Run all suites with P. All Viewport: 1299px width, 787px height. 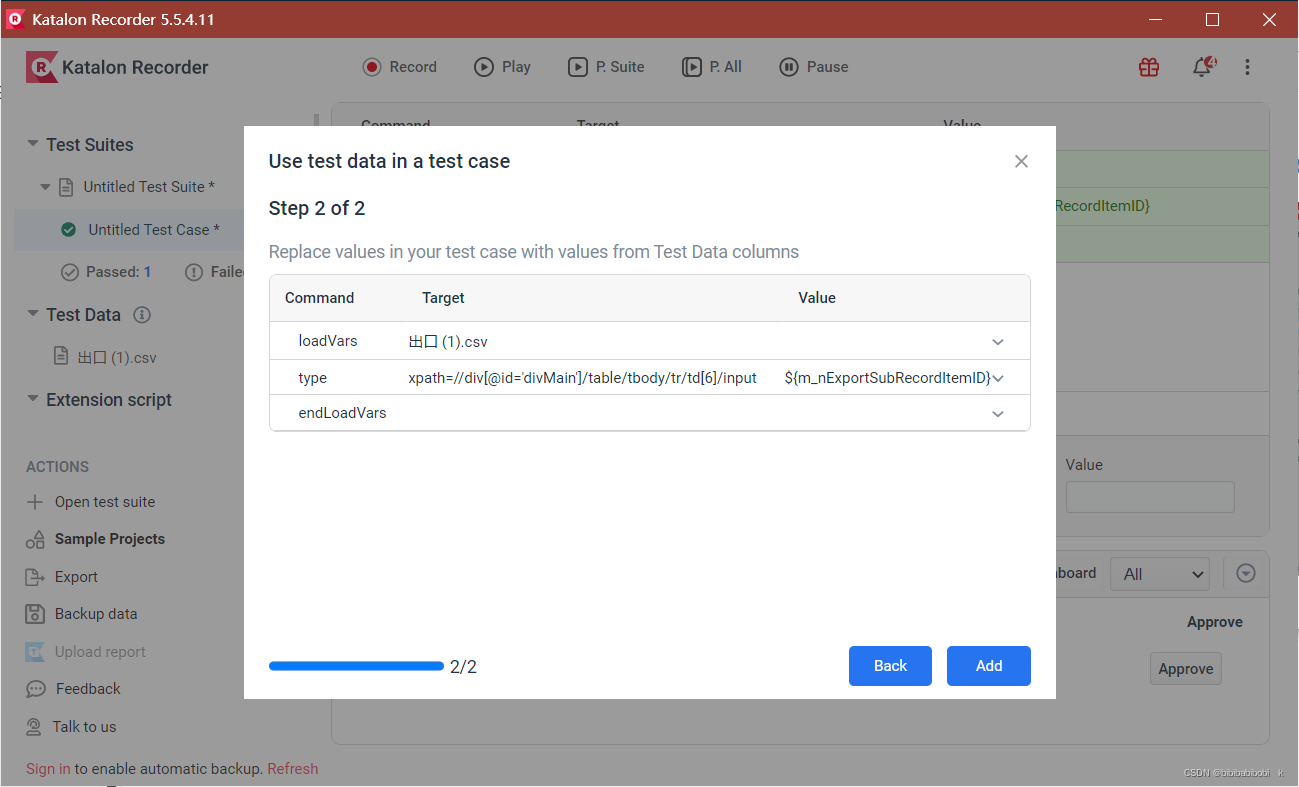click(712, 67)
